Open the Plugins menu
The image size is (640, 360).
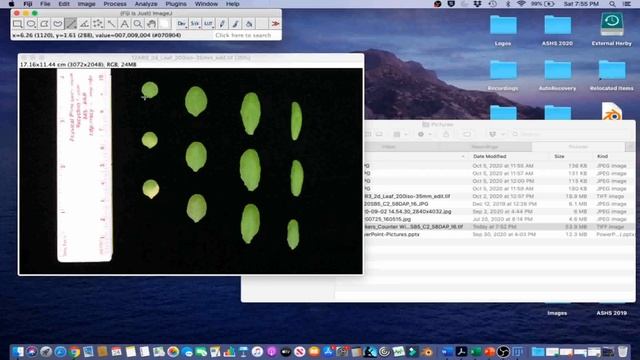(x=176, y=4)
